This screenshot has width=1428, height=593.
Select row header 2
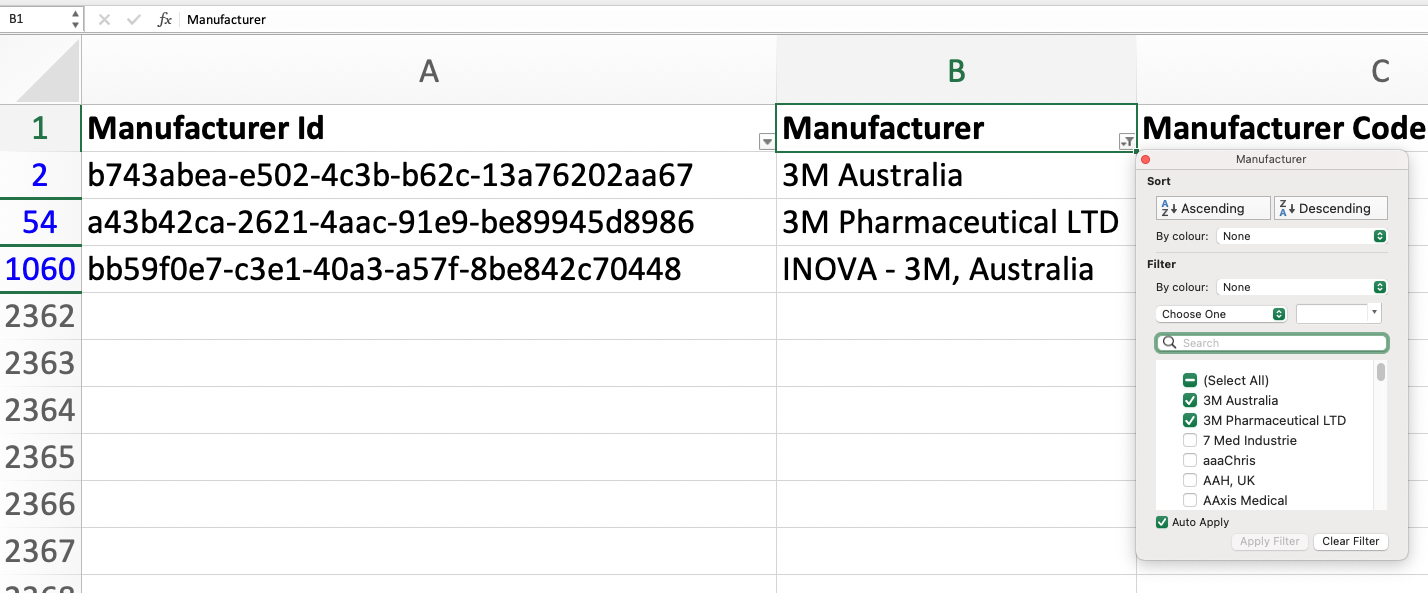coord(40,175)
